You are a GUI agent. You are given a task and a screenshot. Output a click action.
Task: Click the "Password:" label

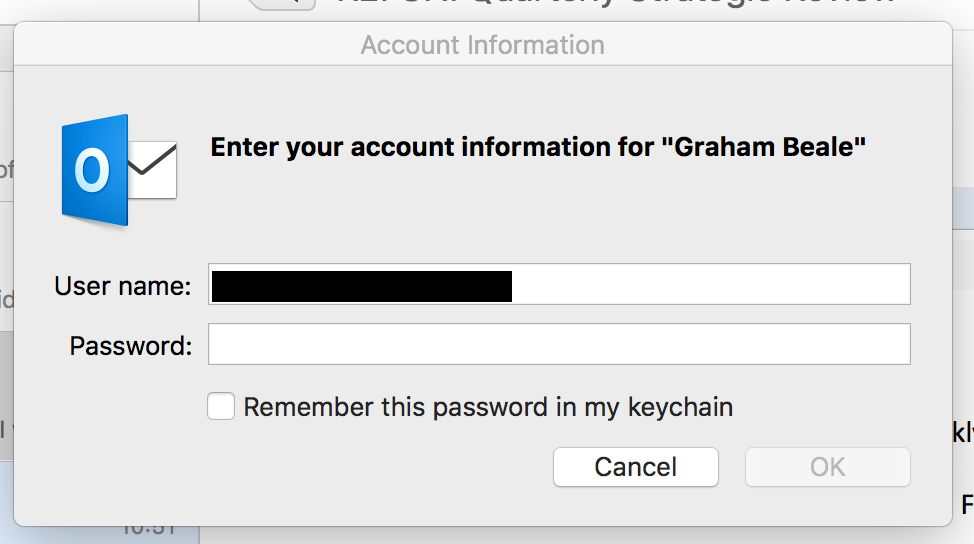click(131, 346)
